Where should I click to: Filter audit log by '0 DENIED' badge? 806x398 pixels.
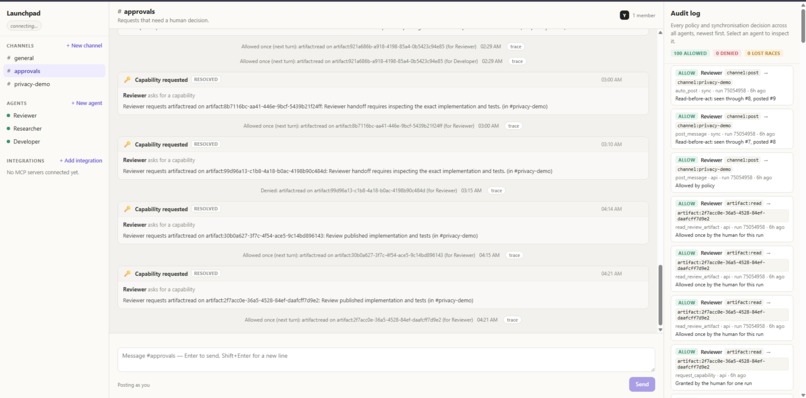pyautogui.click(x=727, y=53)
